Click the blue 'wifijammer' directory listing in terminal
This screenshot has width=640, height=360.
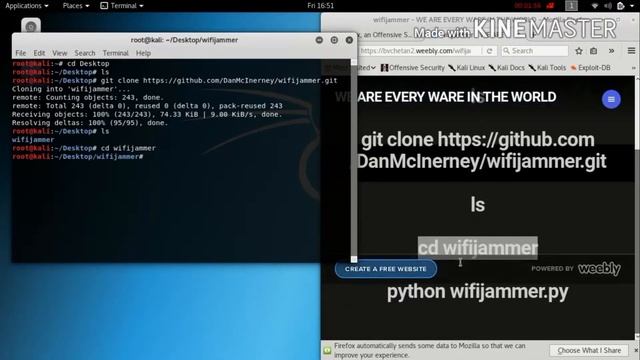[x=33, y=140]
